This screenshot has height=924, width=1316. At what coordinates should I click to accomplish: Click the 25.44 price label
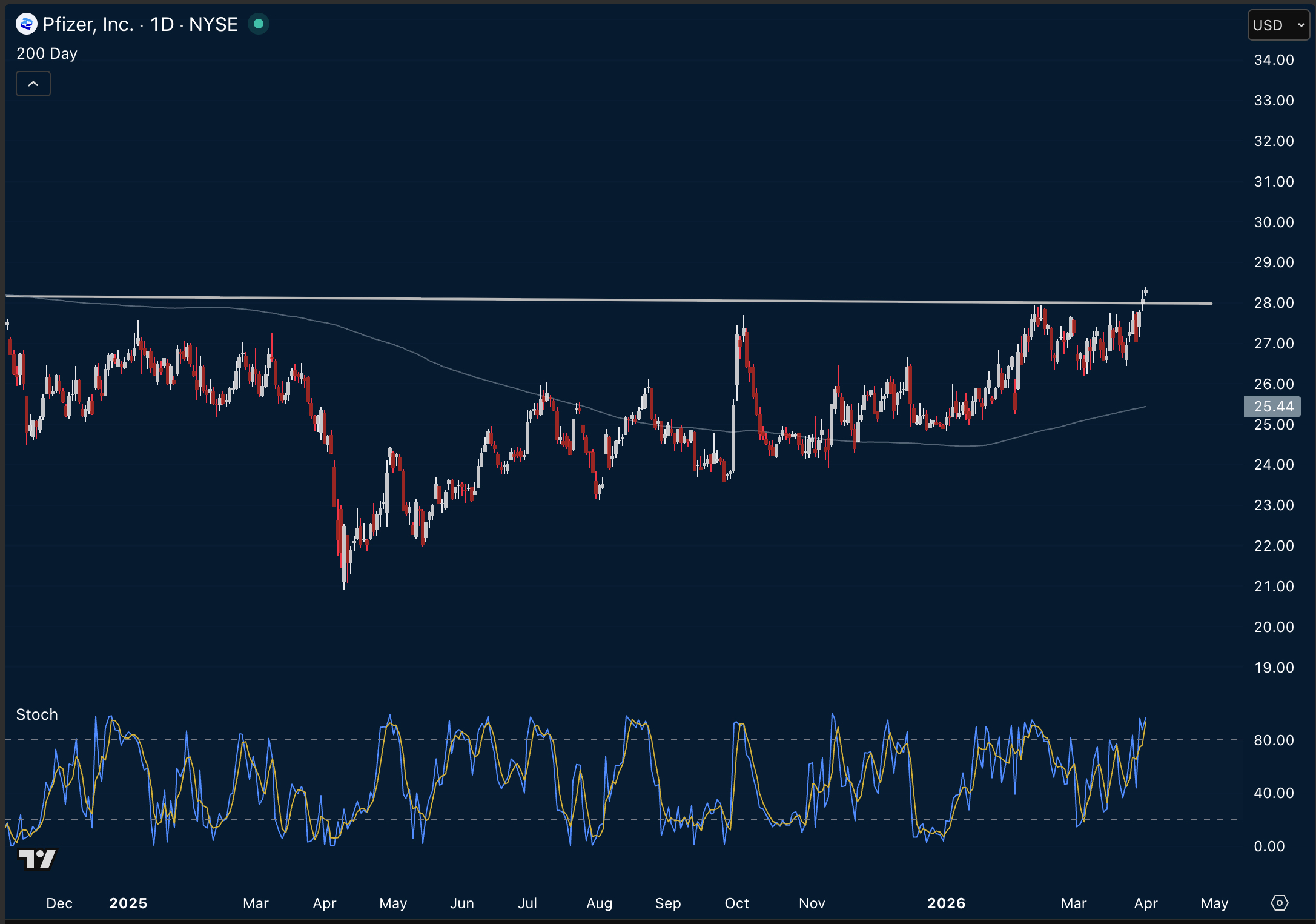click(x=1272, y=406)
